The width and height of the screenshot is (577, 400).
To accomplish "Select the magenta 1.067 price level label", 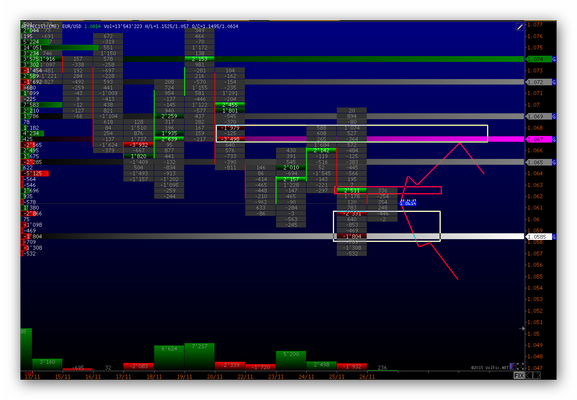I will pos(539,139).
